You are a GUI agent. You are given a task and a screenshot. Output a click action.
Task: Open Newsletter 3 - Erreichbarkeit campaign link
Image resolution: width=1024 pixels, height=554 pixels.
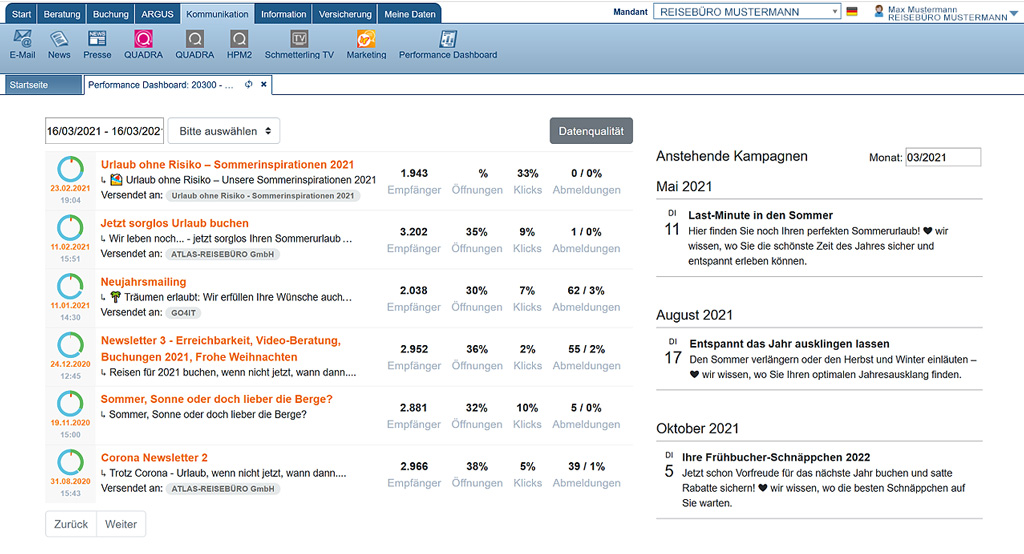coord(221,349)
